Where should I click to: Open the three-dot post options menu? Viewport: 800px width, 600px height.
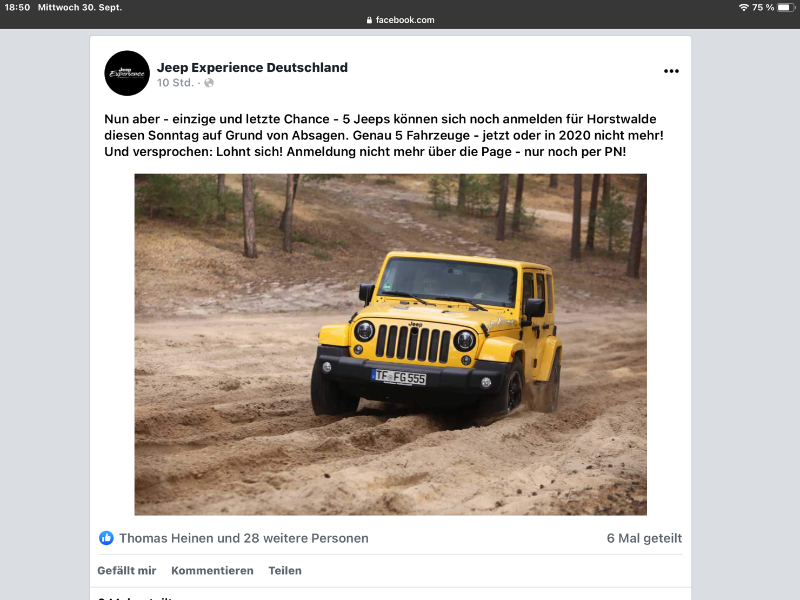(x=671, y=71)
